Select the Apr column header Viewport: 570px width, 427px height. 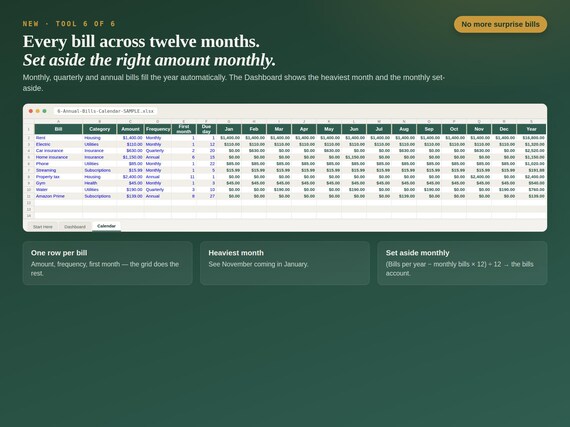304,129
